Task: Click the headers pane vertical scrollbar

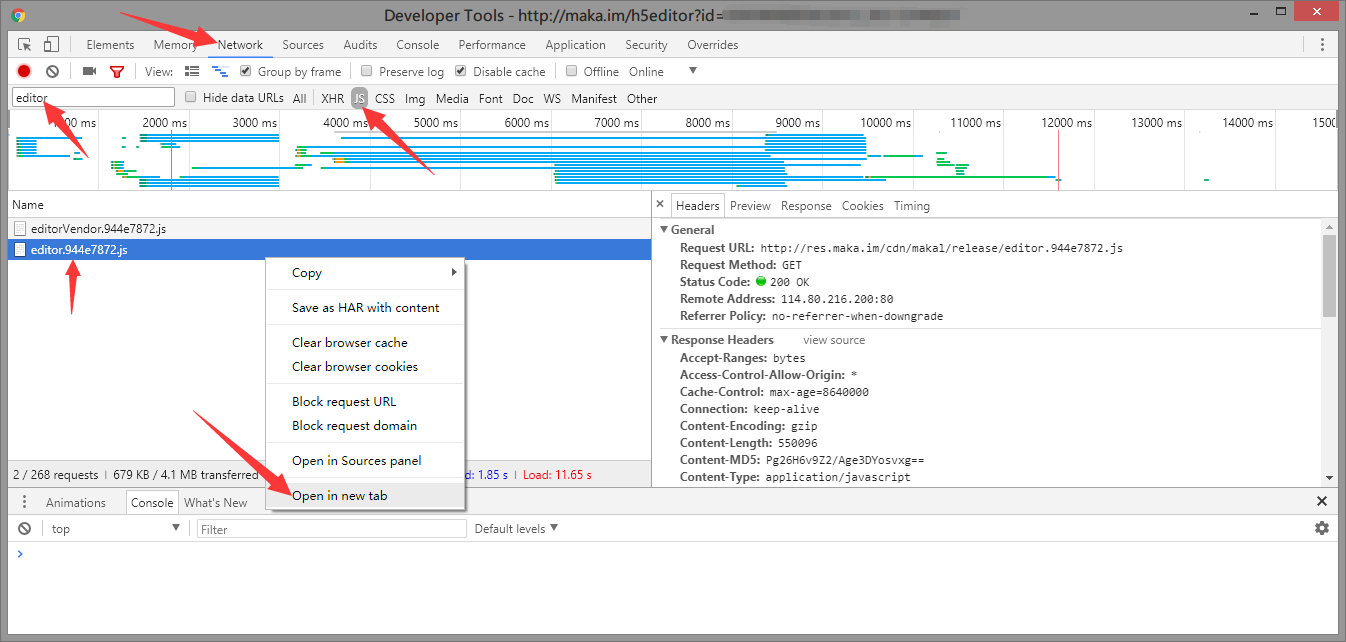Action: point(1329,275)
